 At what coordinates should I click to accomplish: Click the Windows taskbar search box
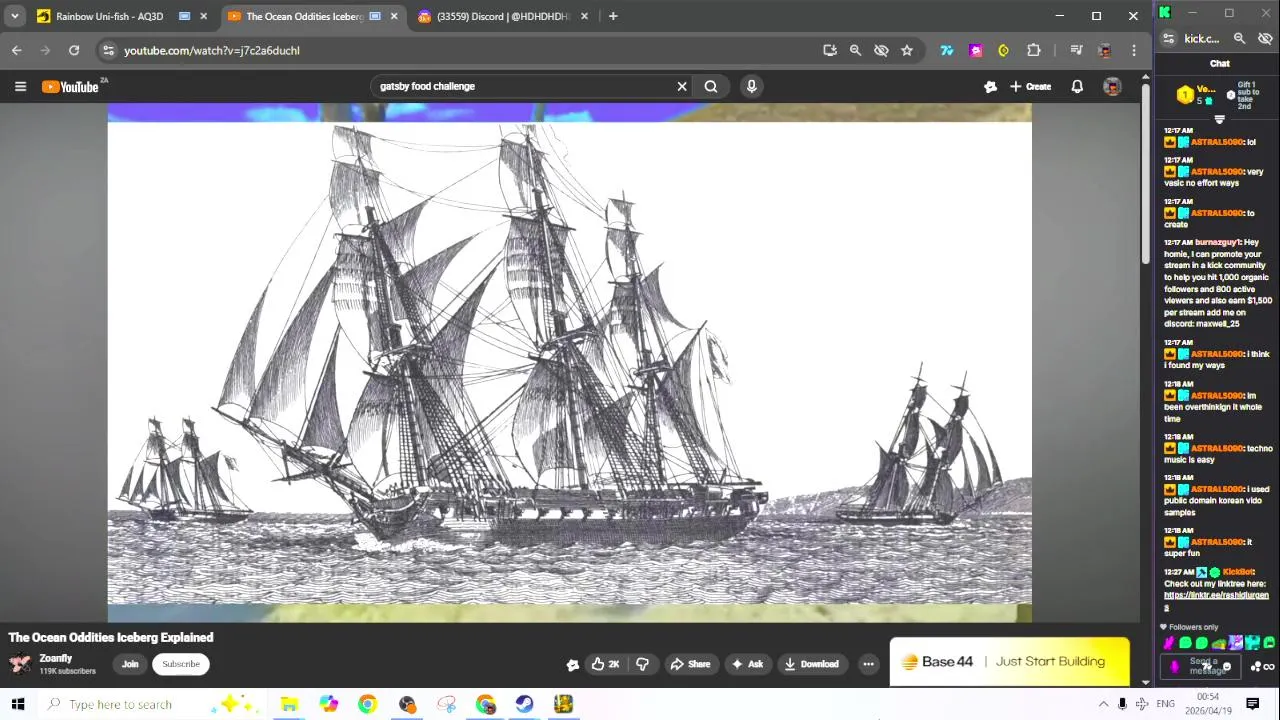click(x=150, y=704)
